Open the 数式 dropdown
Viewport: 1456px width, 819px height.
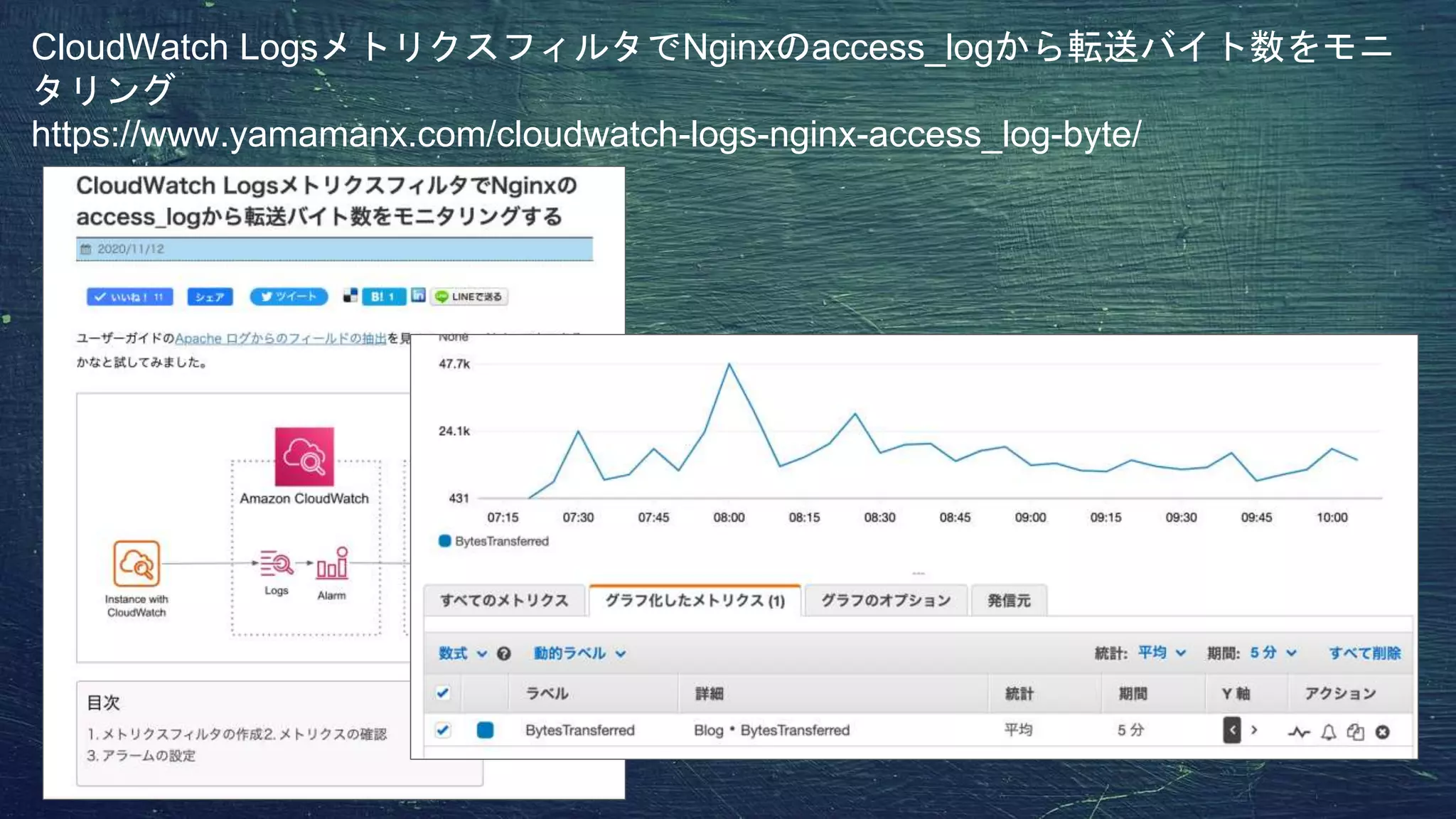click(x=462, y=653)
